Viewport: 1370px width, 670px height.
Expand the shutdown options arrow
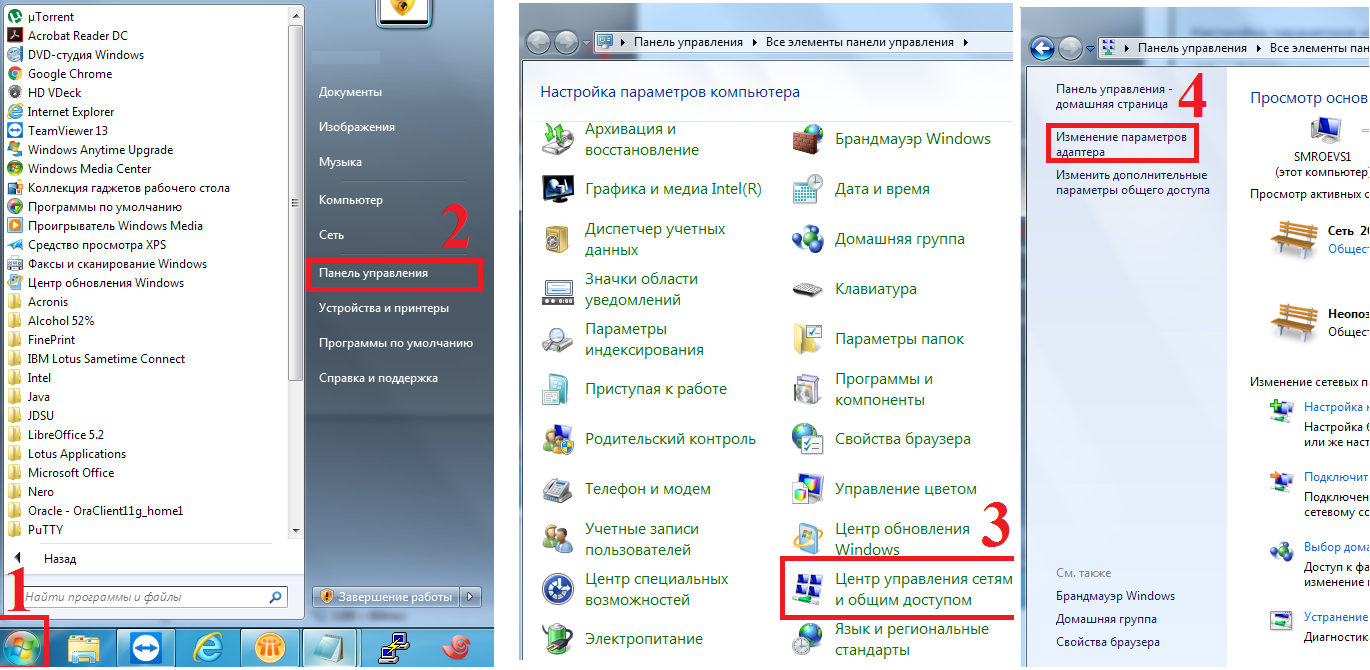click(x=472, y=597)
